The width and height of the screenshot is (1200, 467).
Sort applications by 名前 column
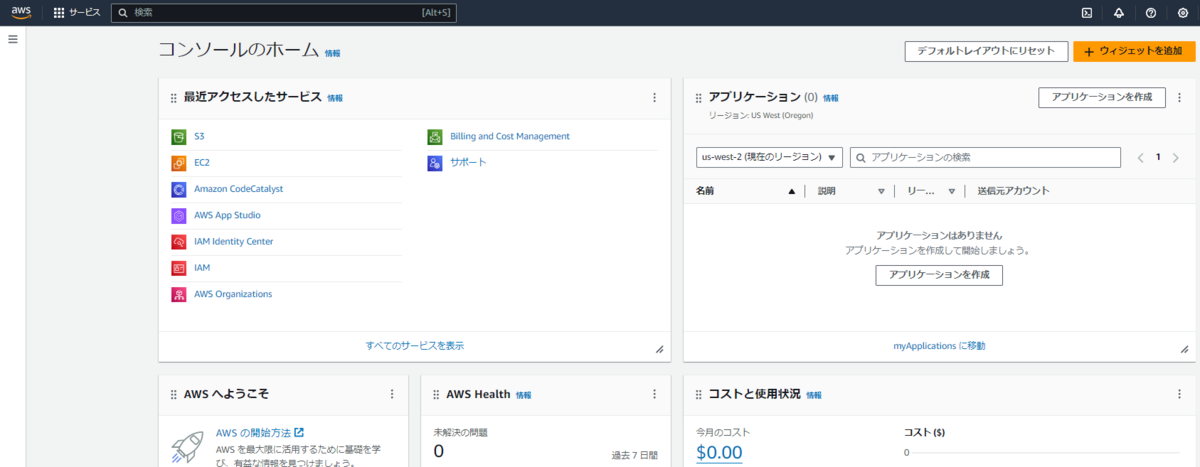click(x=791, y=191)
